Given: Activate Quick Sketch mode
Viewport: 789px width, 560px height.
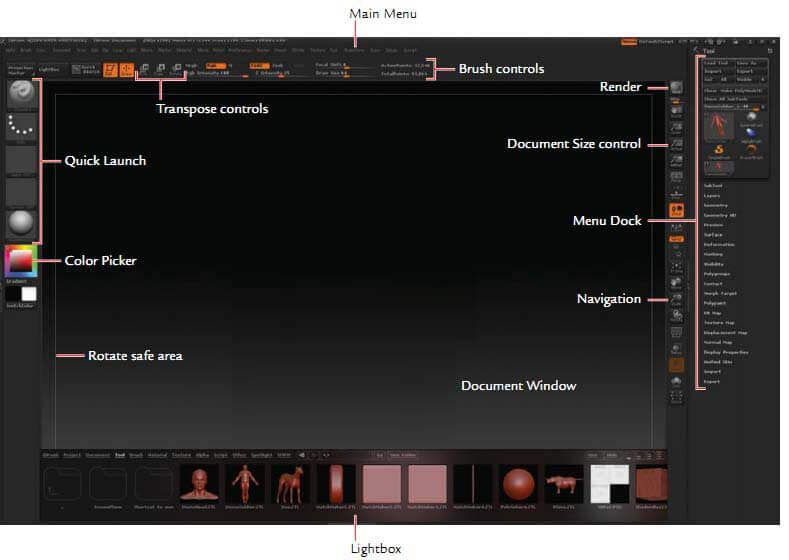Looking at the screenshot, I should pyautogui.click(x=85, y=69).
